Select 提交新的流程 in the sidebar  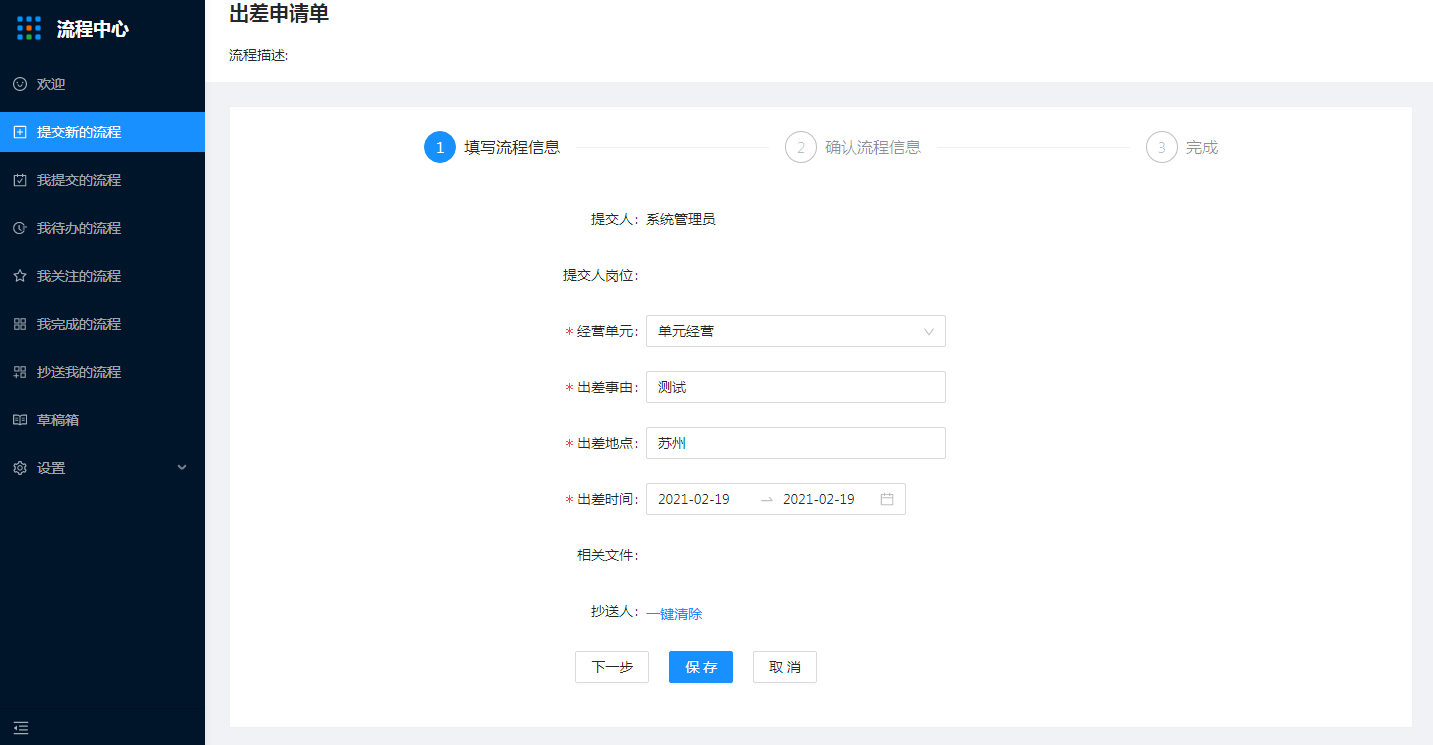click(102, 132)
